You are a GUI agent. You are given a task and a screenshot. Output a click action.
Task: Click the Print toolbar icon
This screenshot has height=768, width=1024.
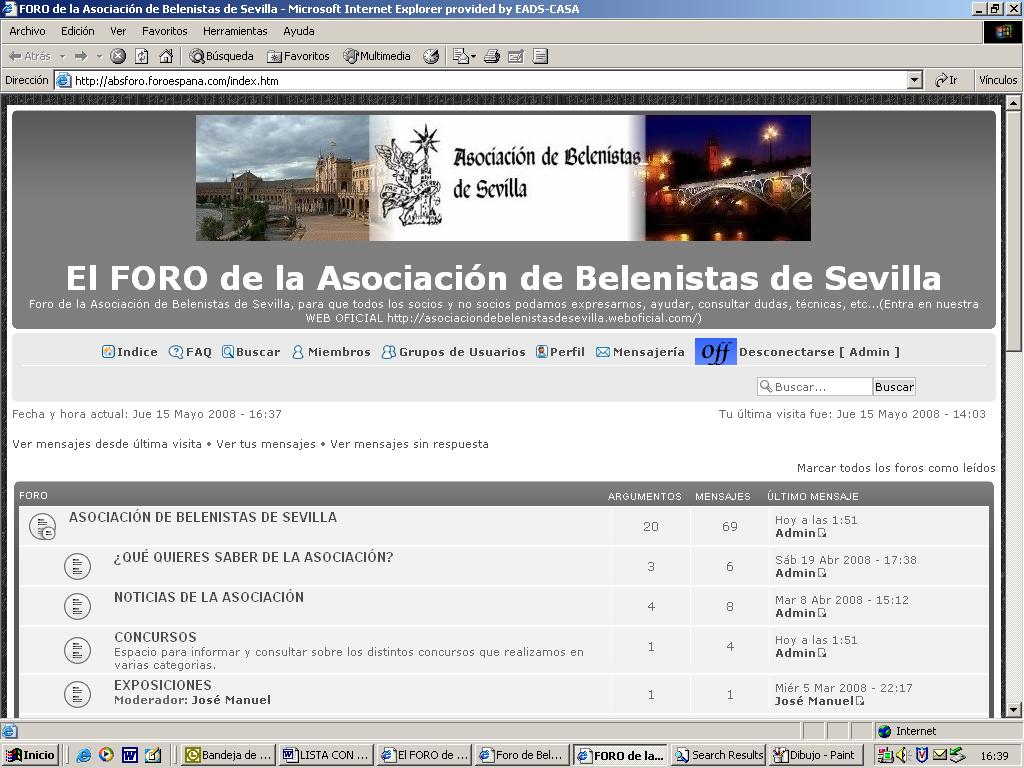(491, 56)
